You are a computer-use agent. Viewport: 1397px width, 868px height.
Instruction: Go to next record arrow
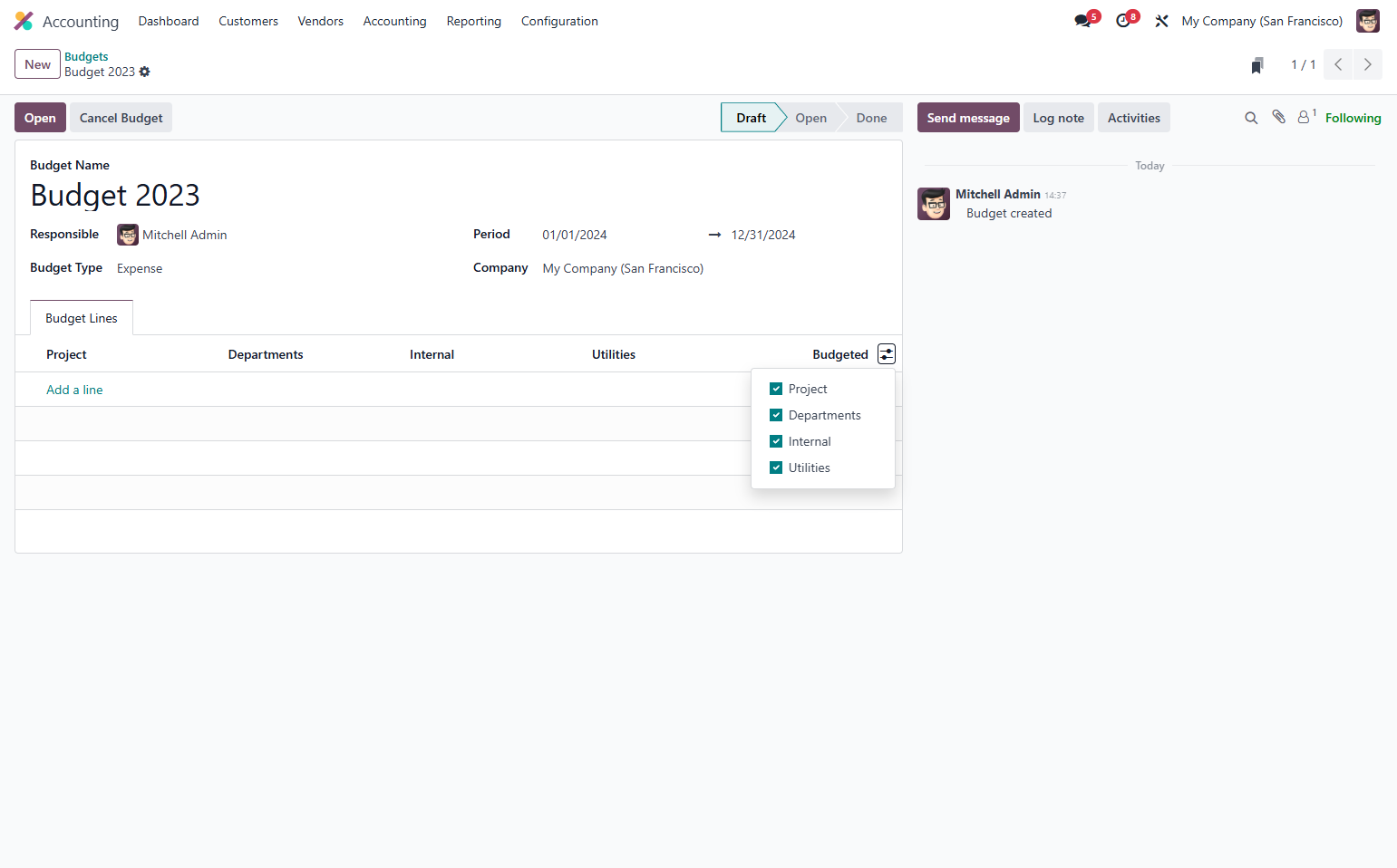coord(1367,64)
